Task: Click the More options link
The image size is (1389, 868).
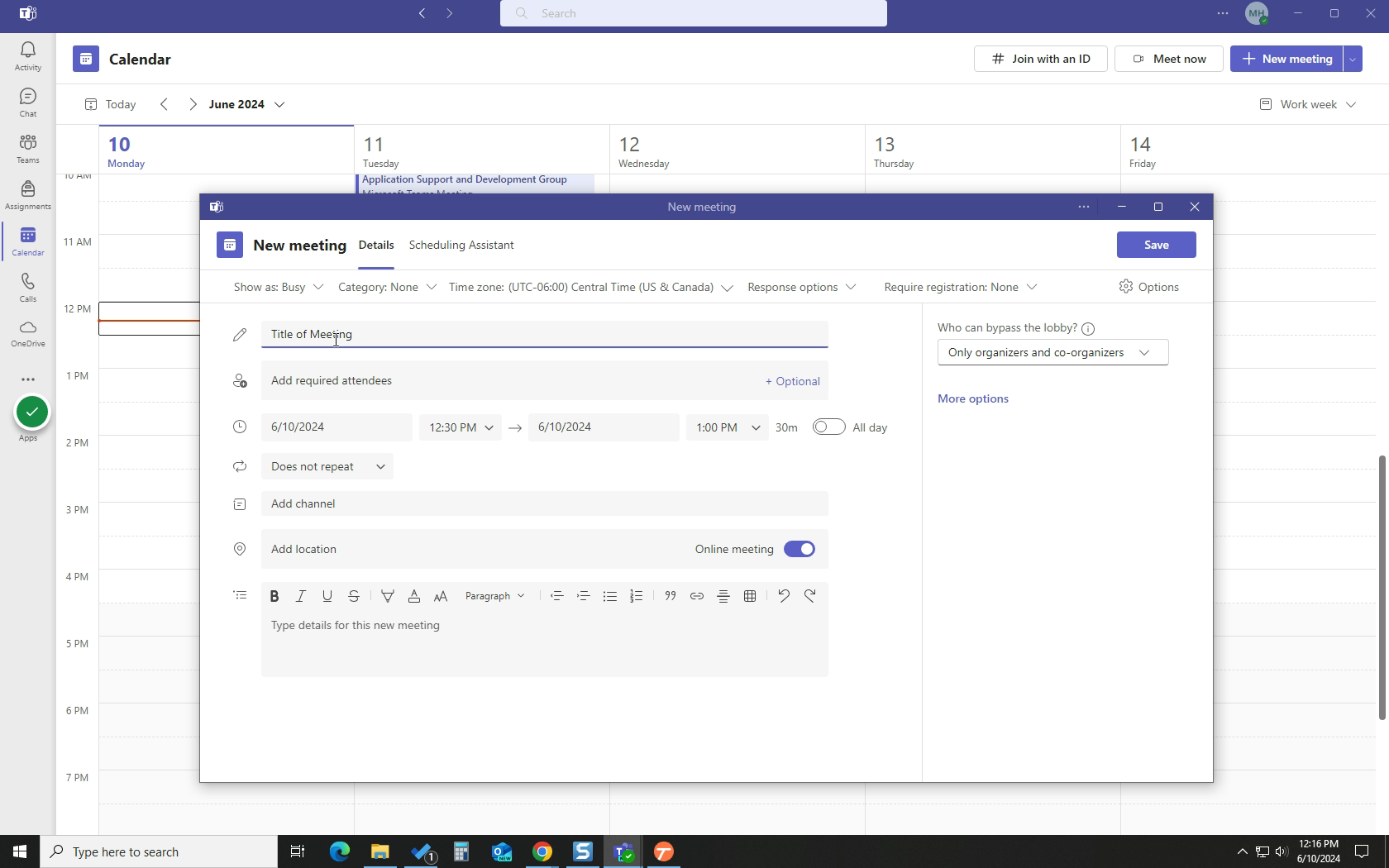Action: click(x=972, y=398)
